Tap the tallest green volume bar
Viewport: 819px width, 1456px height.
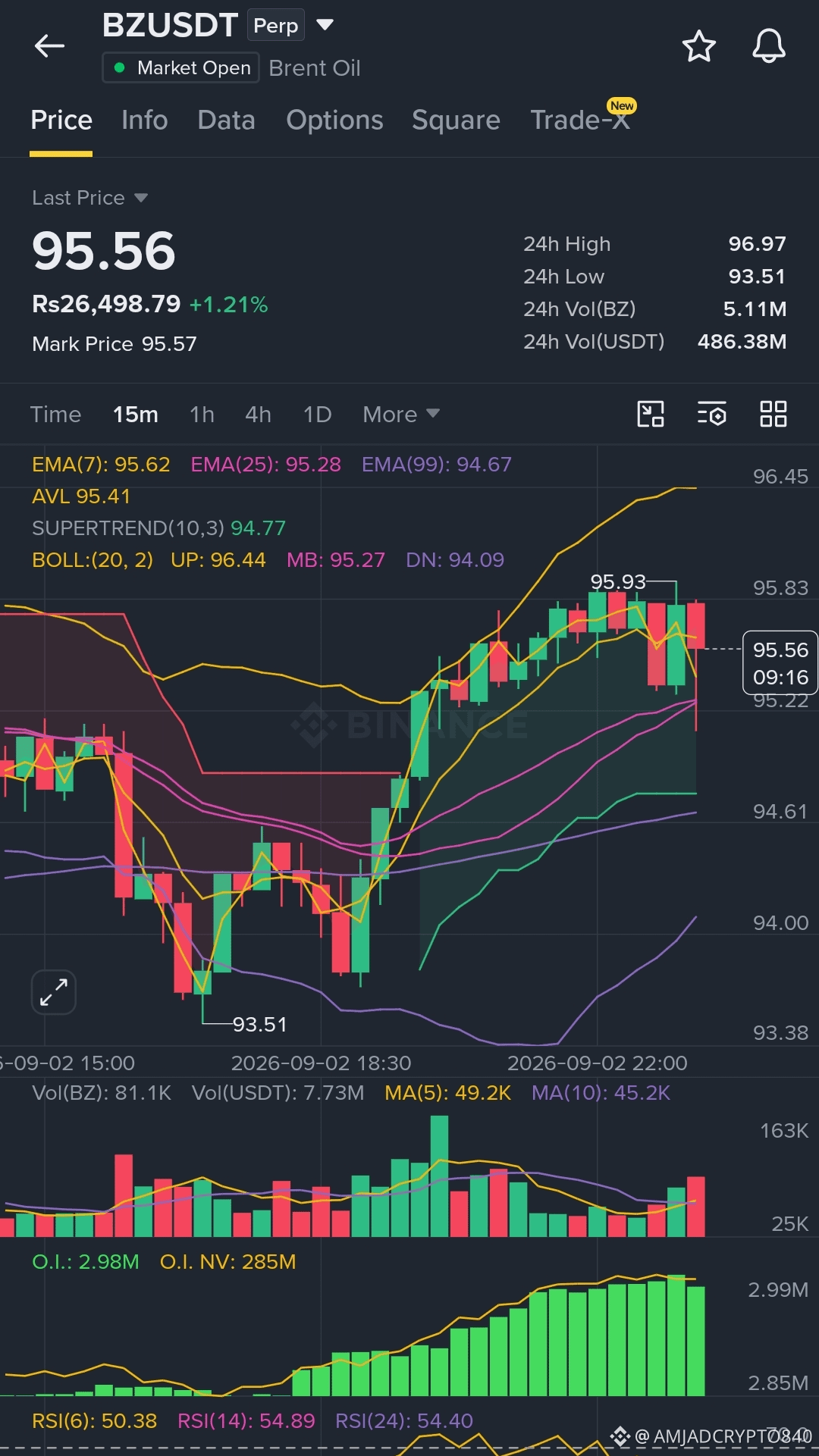tap(439, 1176)
